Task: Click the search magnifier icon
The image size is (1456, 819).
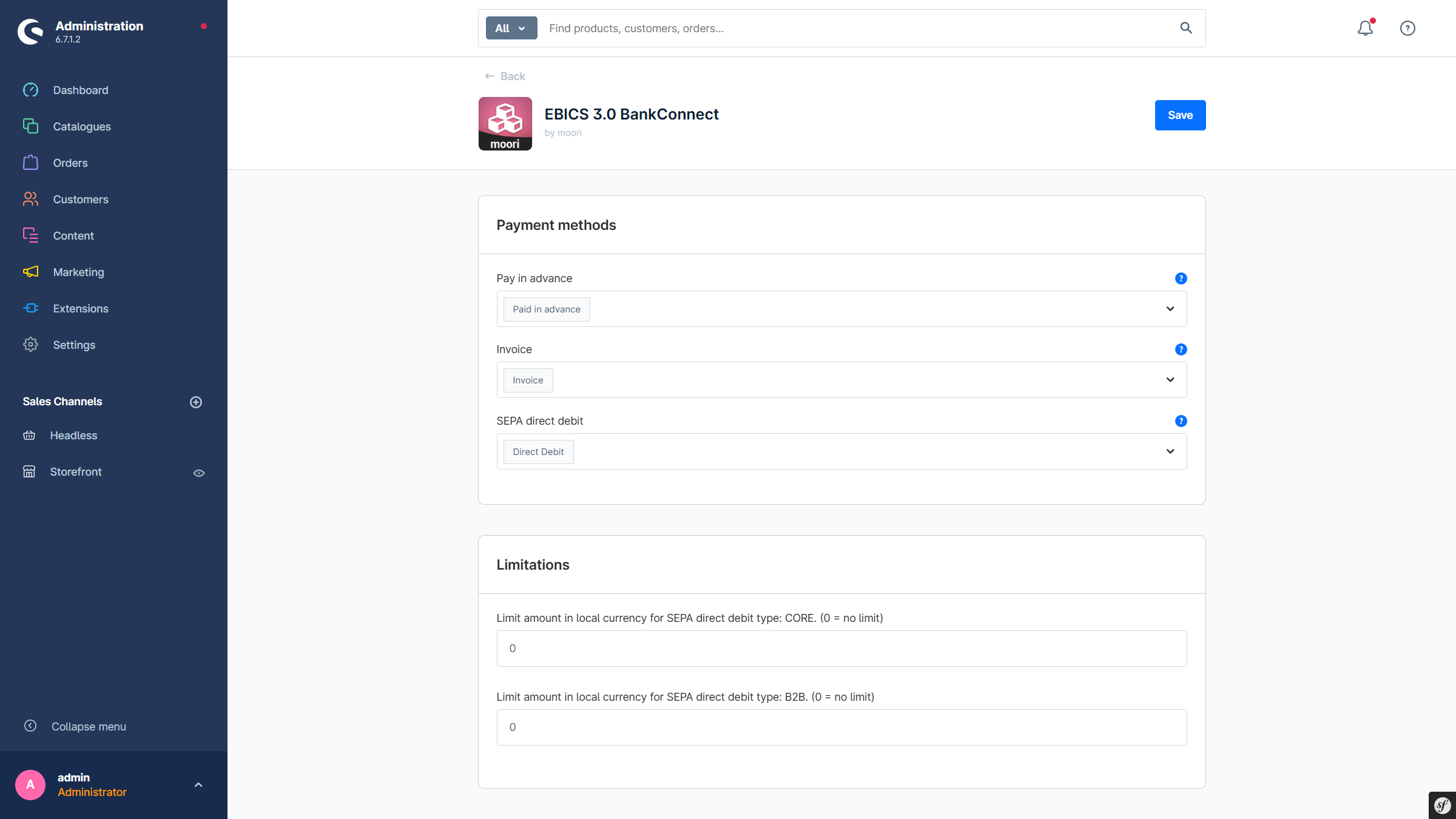Action: pos(1185,28)
